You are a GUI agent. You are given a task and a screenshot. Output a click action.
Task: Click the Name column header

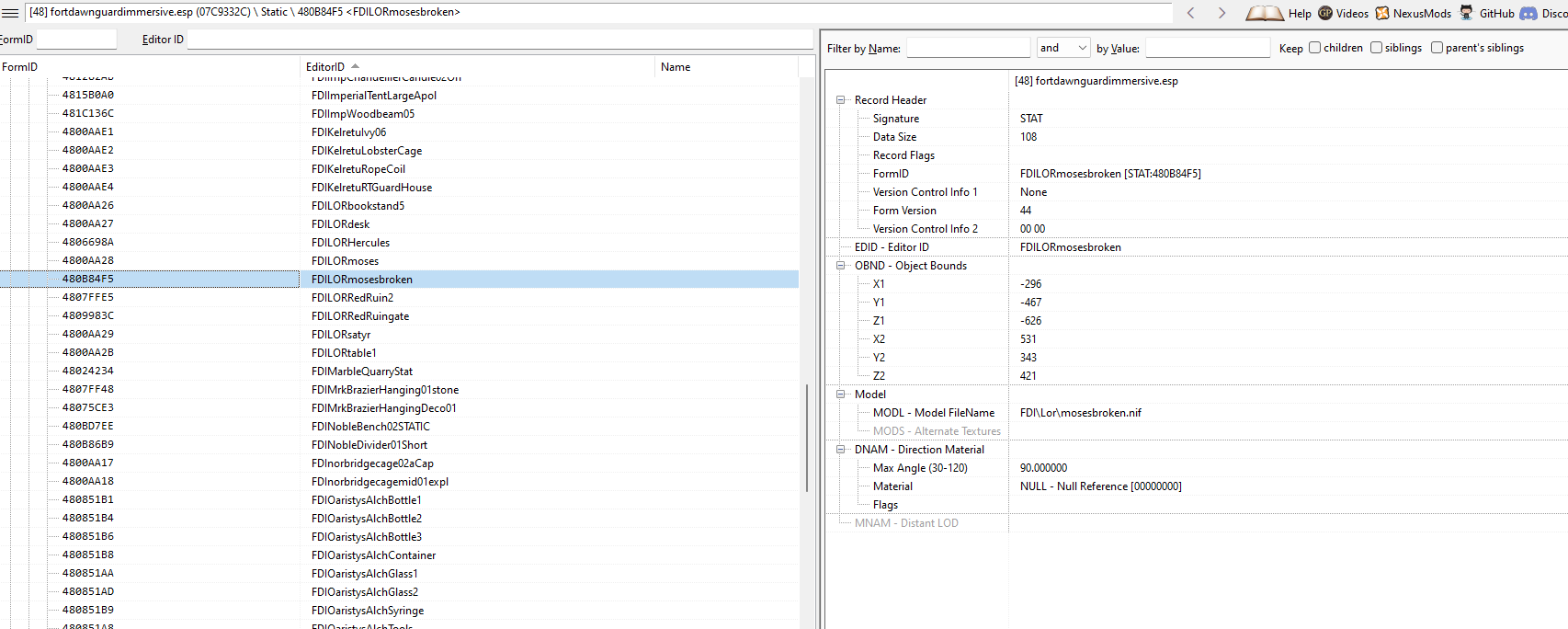tap(727, 67)
